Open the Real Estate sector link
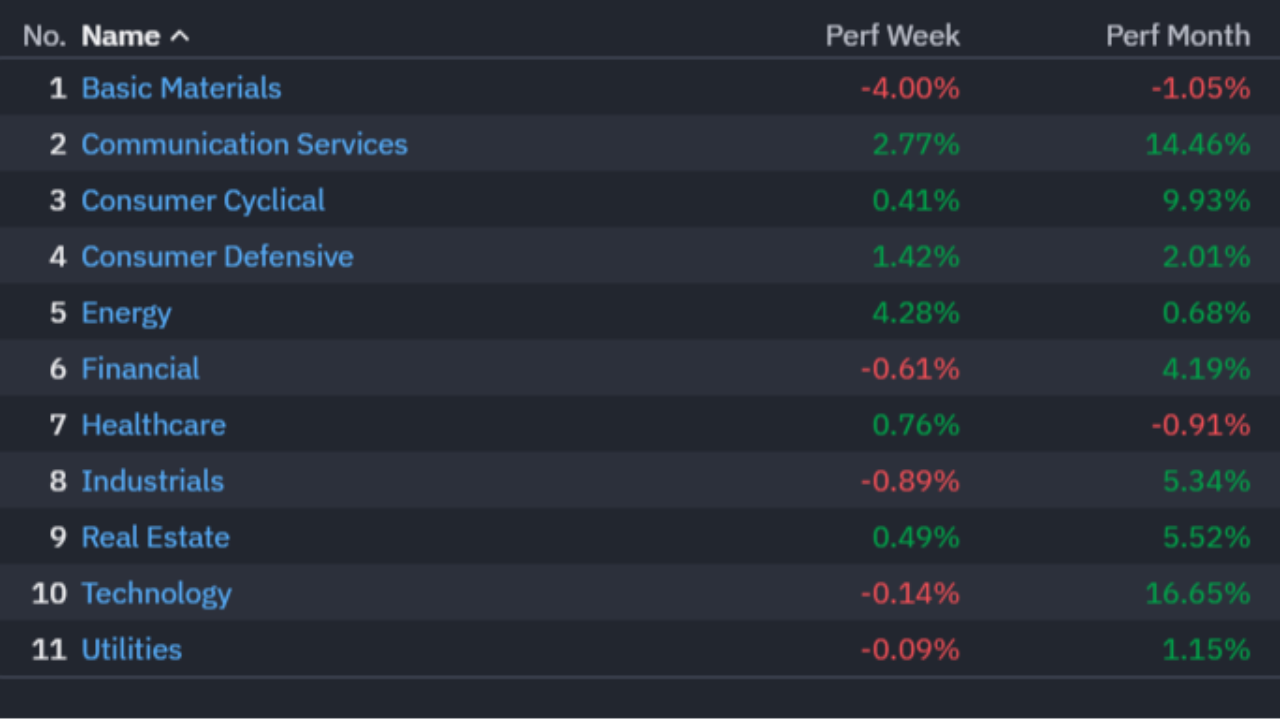The image size is (1280, 720). pyautogui.click(x=155, y=537)
